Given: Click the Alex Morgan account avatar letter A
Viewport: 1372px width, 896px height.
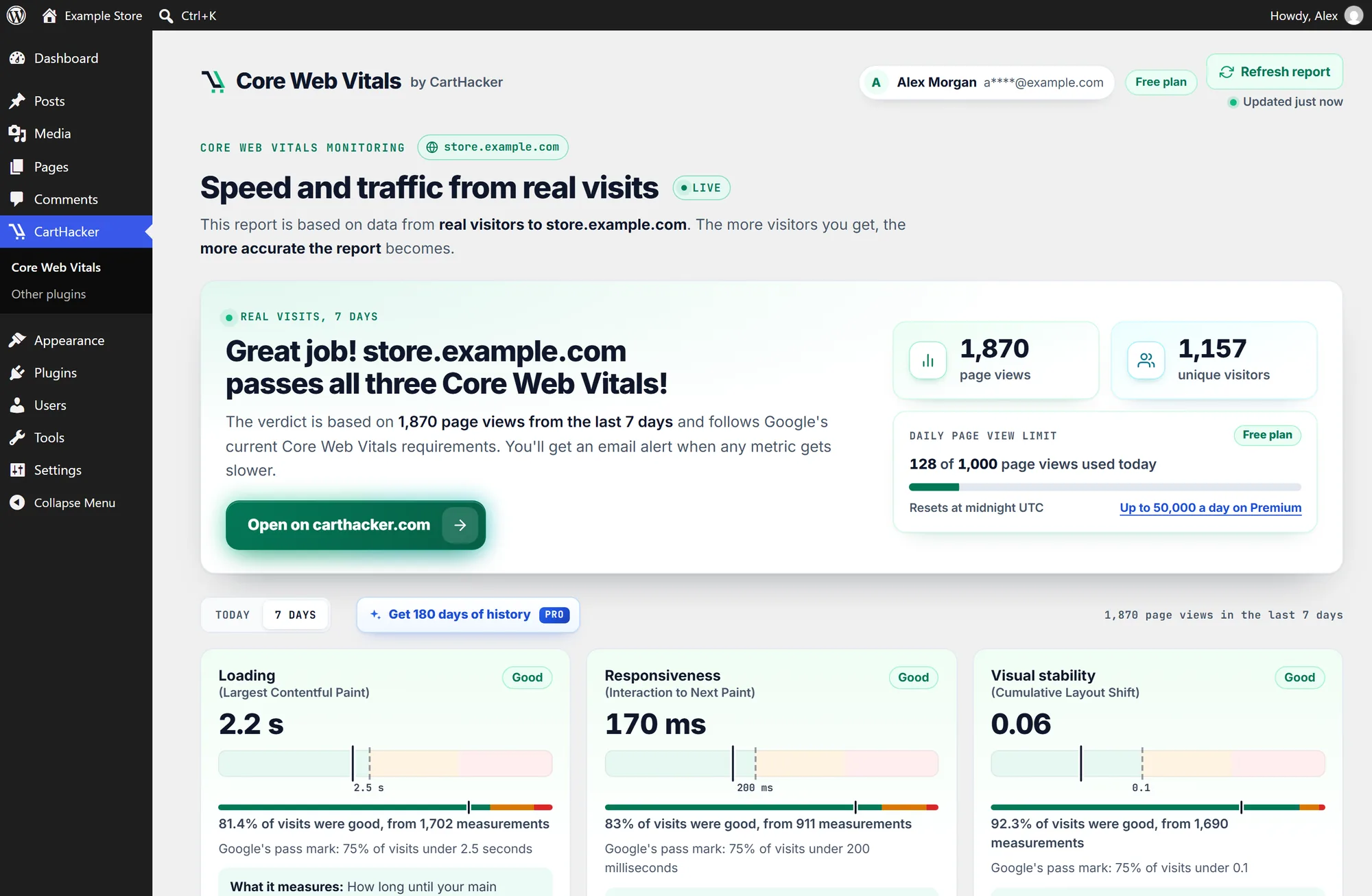Looking at the screenshot, I should click(876, 82).
